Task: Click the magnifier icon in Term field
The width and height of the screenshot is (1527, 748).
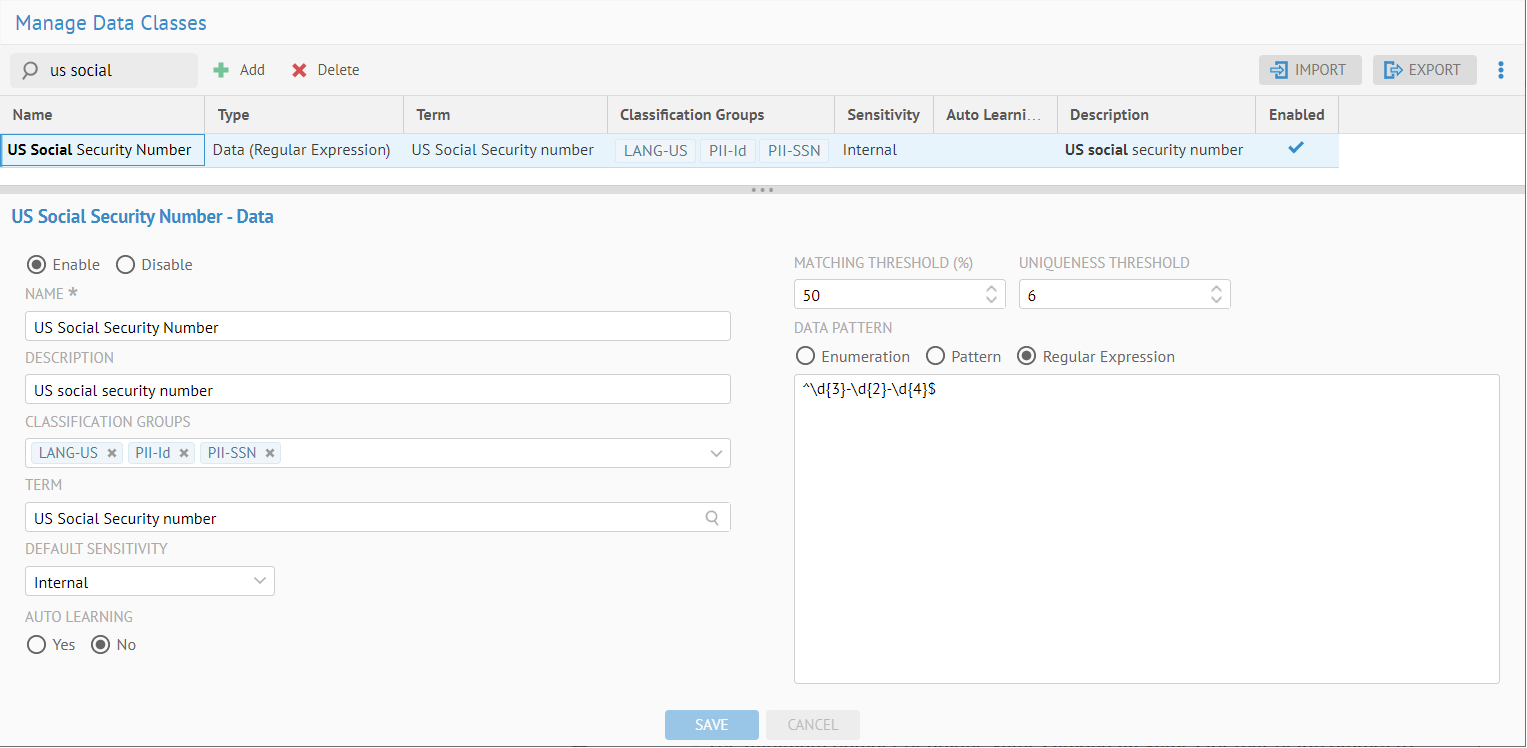Action: (712, 518)
